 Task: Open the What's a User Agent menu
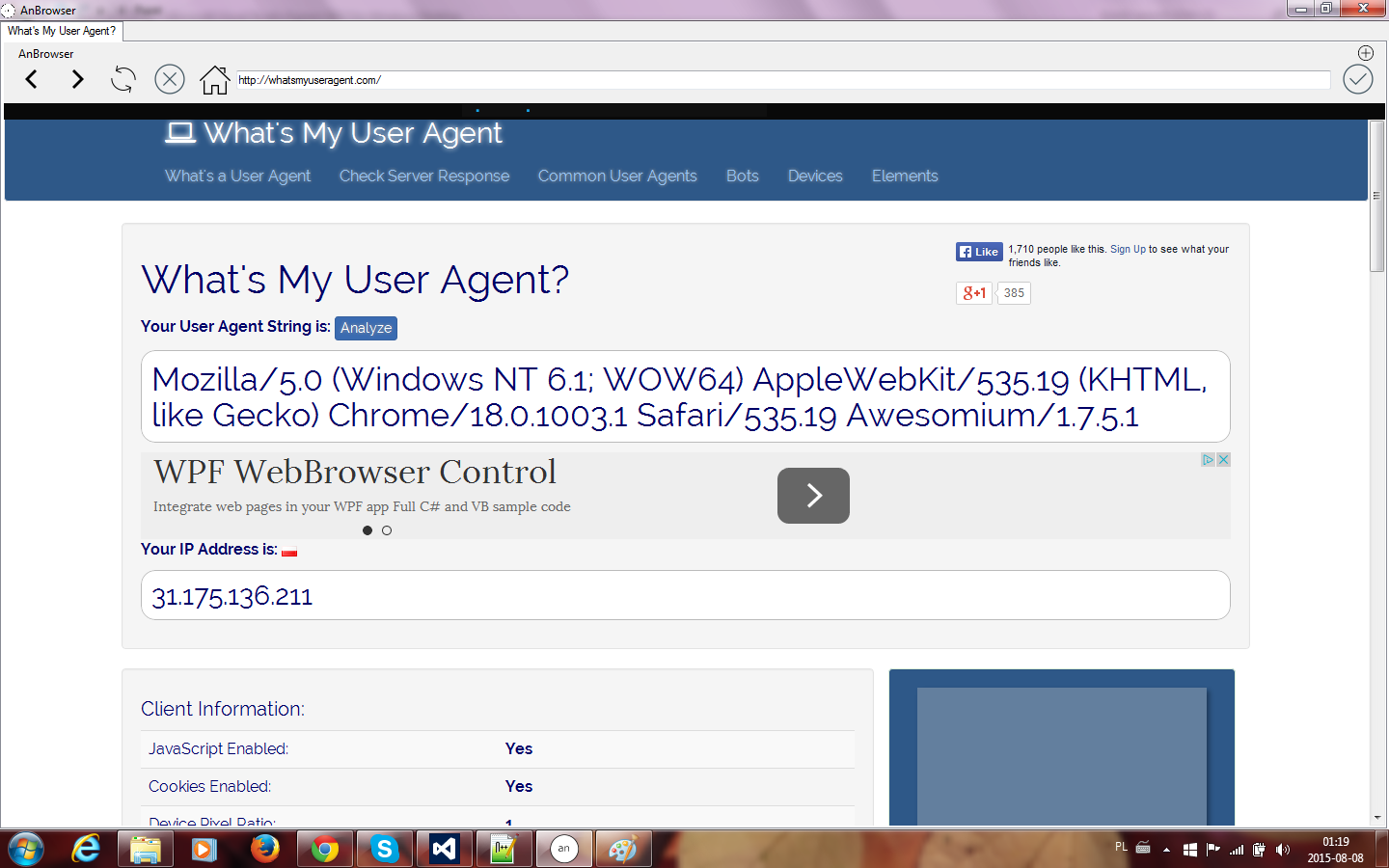237,176
